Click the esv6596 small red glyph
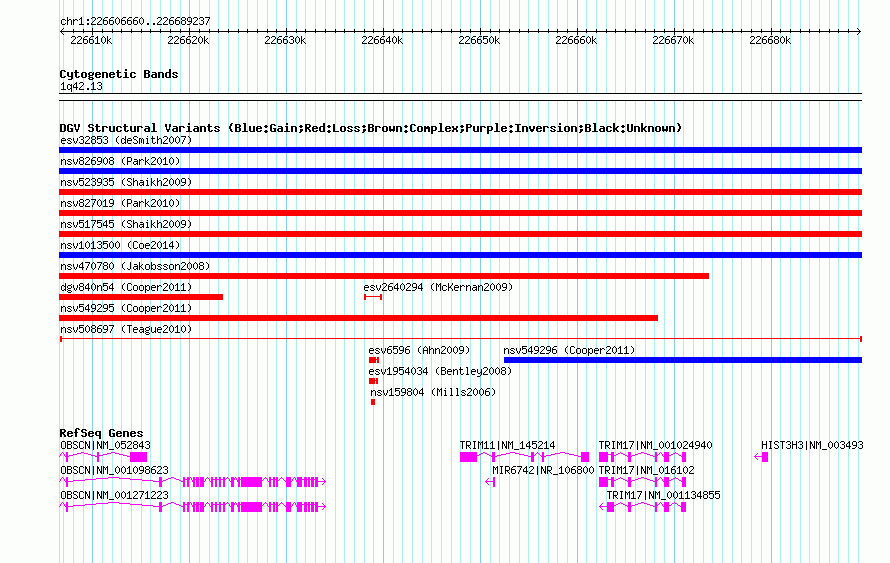Image resolution: width=890 pixels, height=563 pixels. point(373,360)
